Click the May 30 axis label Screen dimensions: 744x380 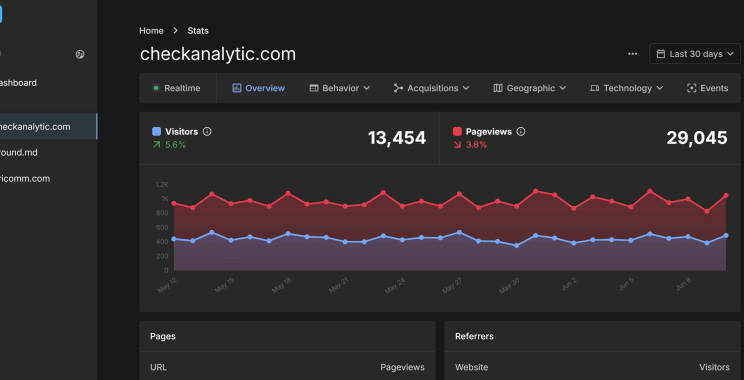tap(509, 286)
